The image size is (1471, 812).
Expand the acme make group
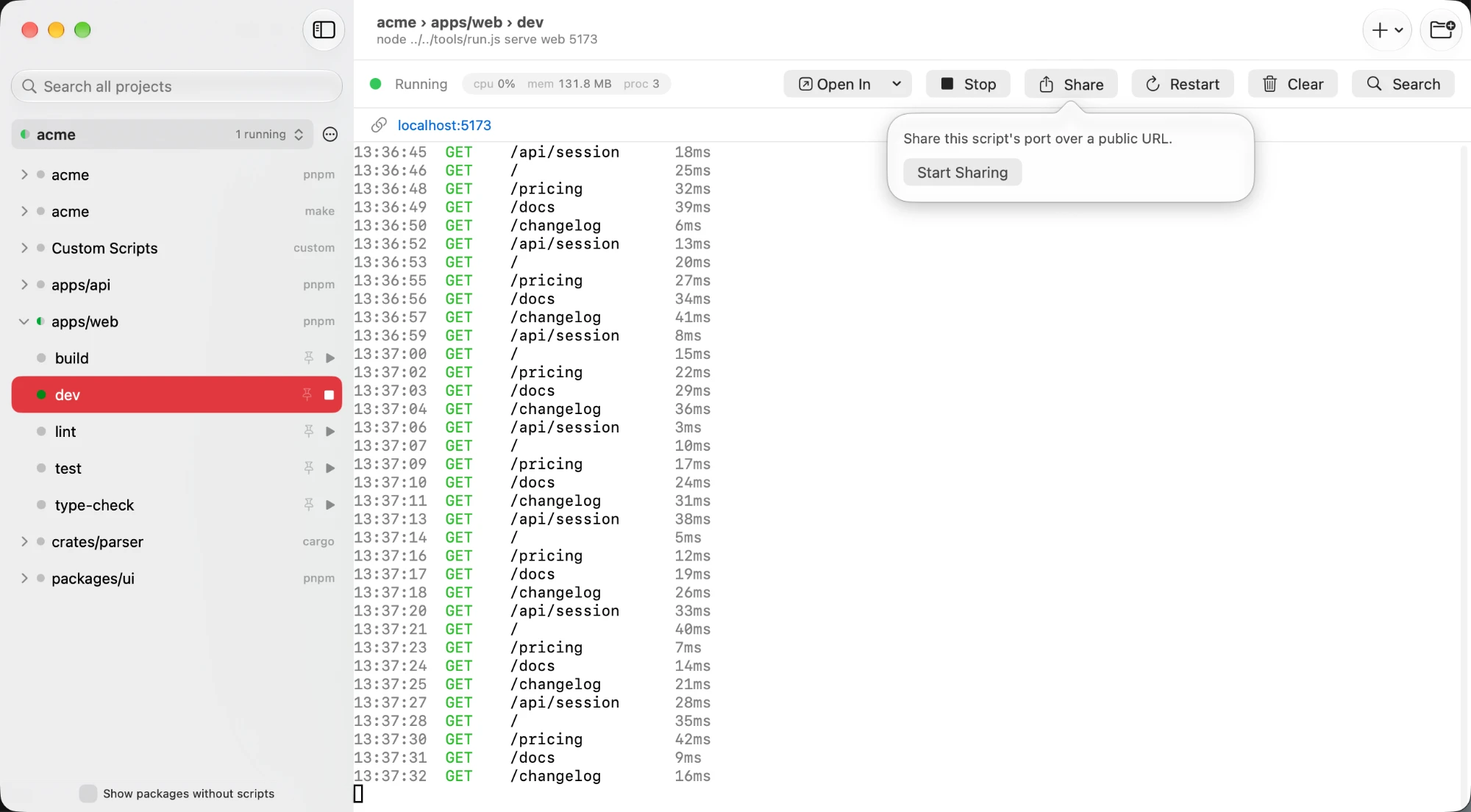(24, 211)
